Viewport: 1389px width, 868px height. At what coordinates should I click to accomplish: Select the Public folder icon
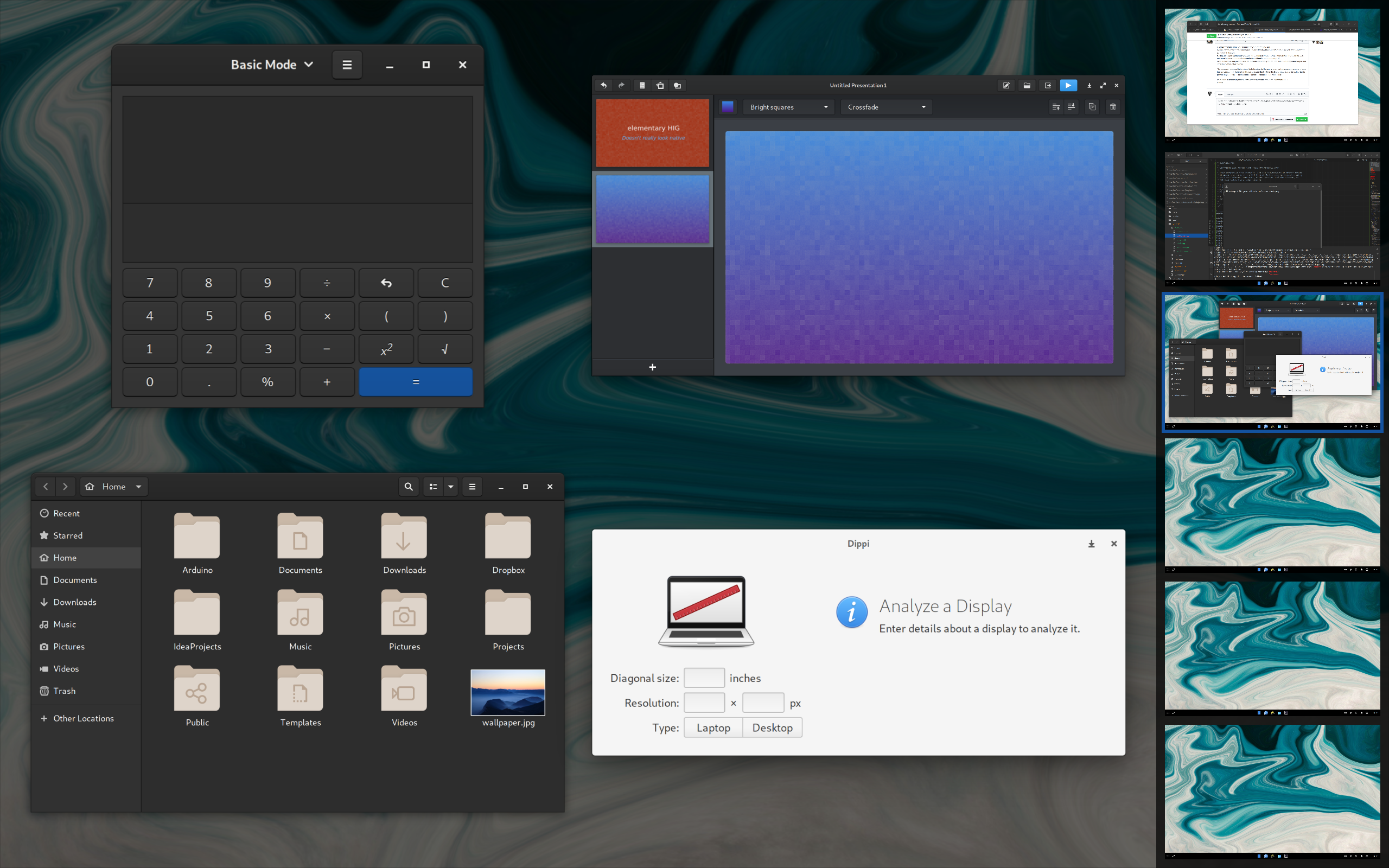click(x=197, y=688)
